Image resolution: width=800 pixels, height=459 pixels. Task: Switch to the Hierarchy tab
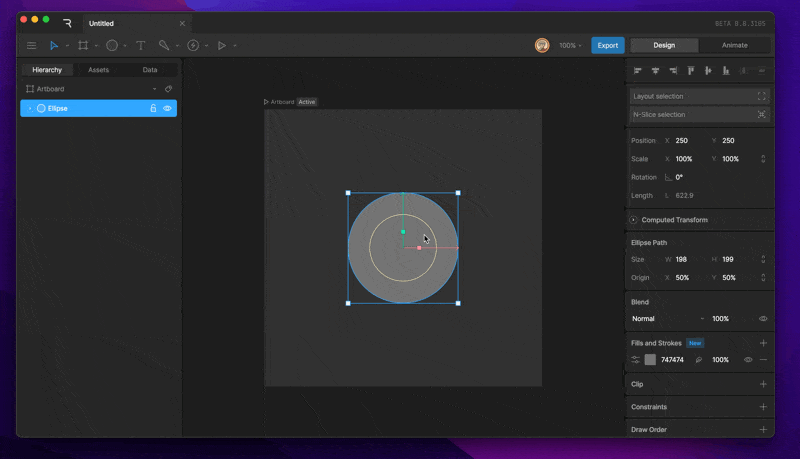[x=47, y=70]
